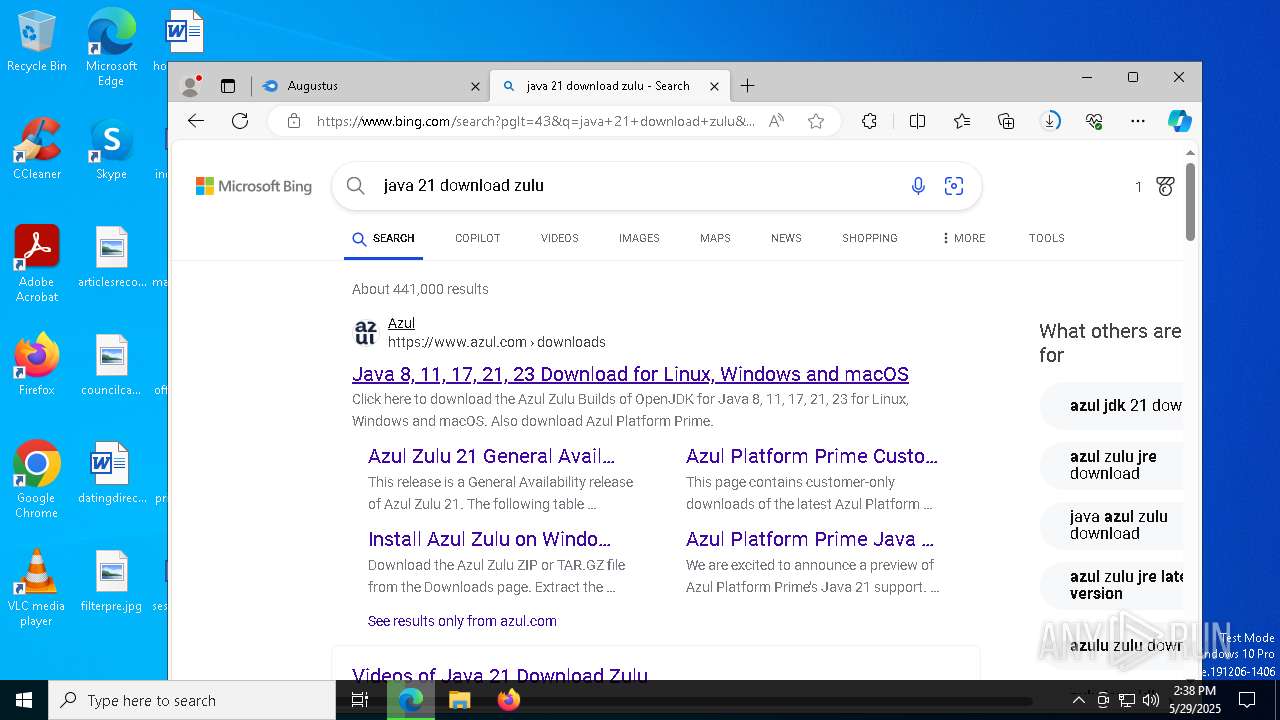Open the Extensions puzzle icon
The height and width of the screenshot is (720, 1280).
(x=869, y=121)
